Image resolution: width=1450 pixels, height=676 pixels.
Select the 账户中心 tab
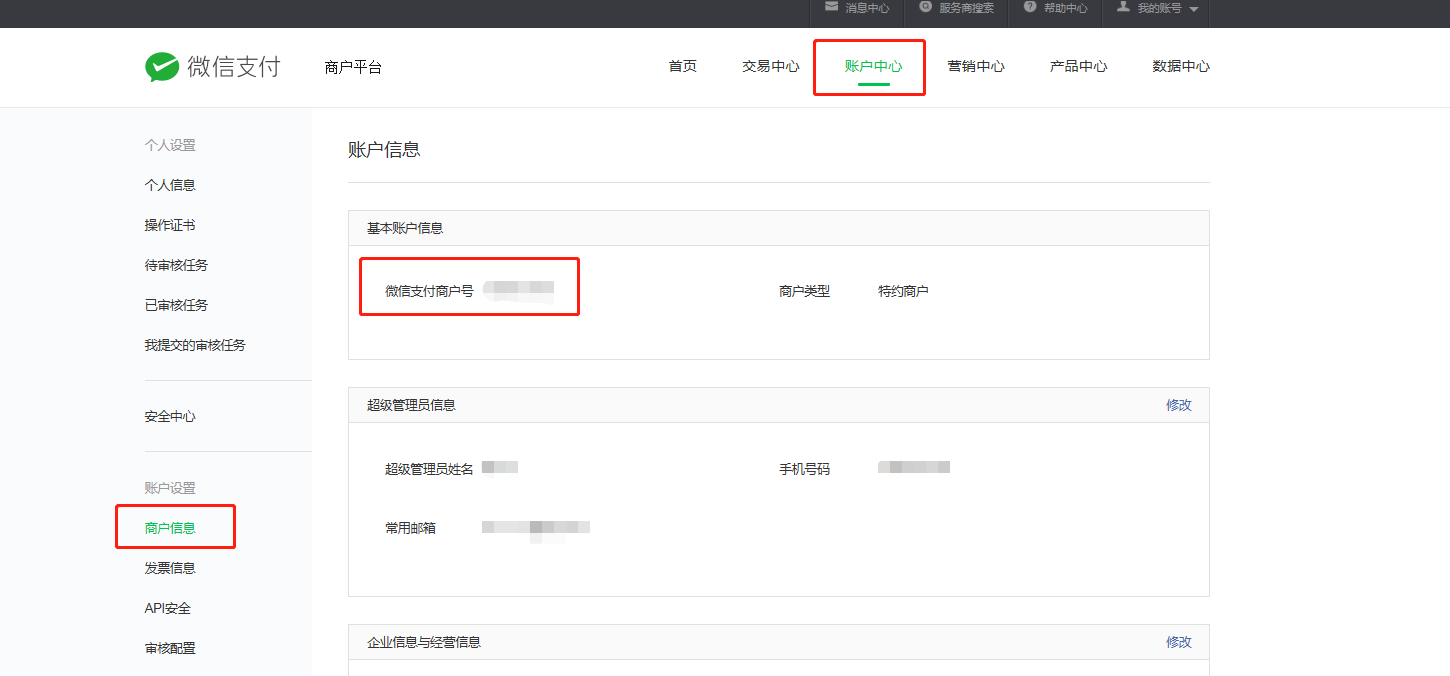(x=873, y=67)
